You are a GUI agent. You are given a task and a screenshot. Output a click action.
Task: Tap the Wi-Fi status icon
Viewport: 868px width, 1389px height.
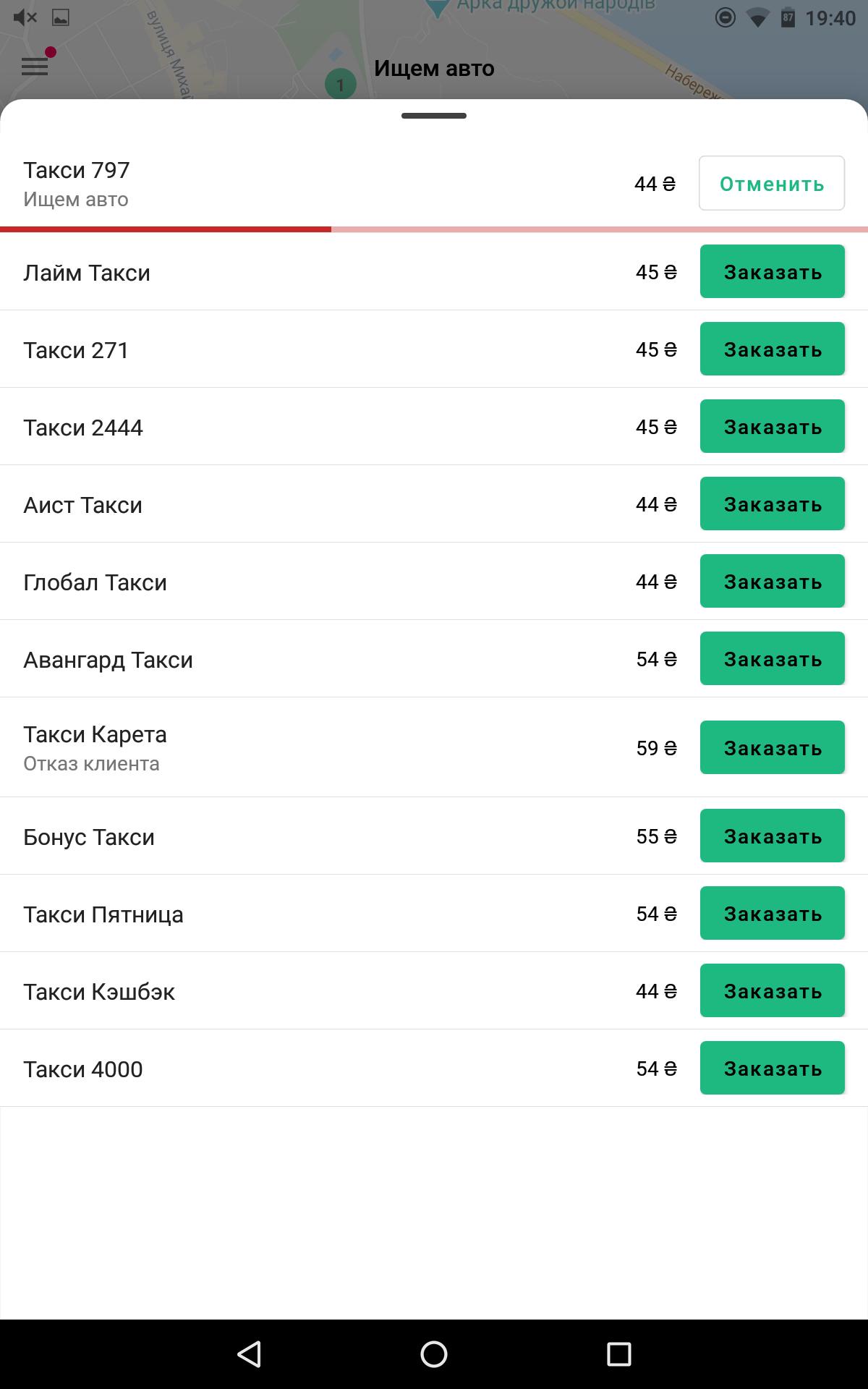point(757,18)
